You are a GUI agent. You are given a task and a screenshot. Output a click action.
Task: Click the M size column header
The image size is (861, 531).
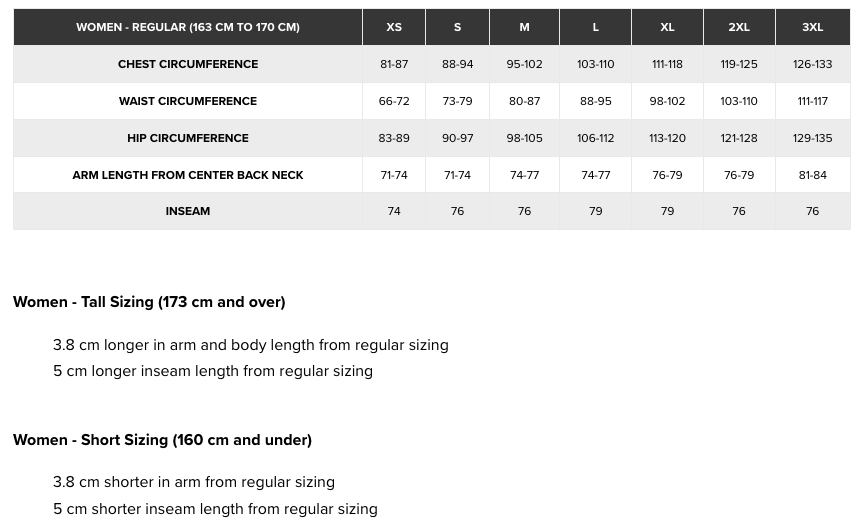[x=524, y=27]
